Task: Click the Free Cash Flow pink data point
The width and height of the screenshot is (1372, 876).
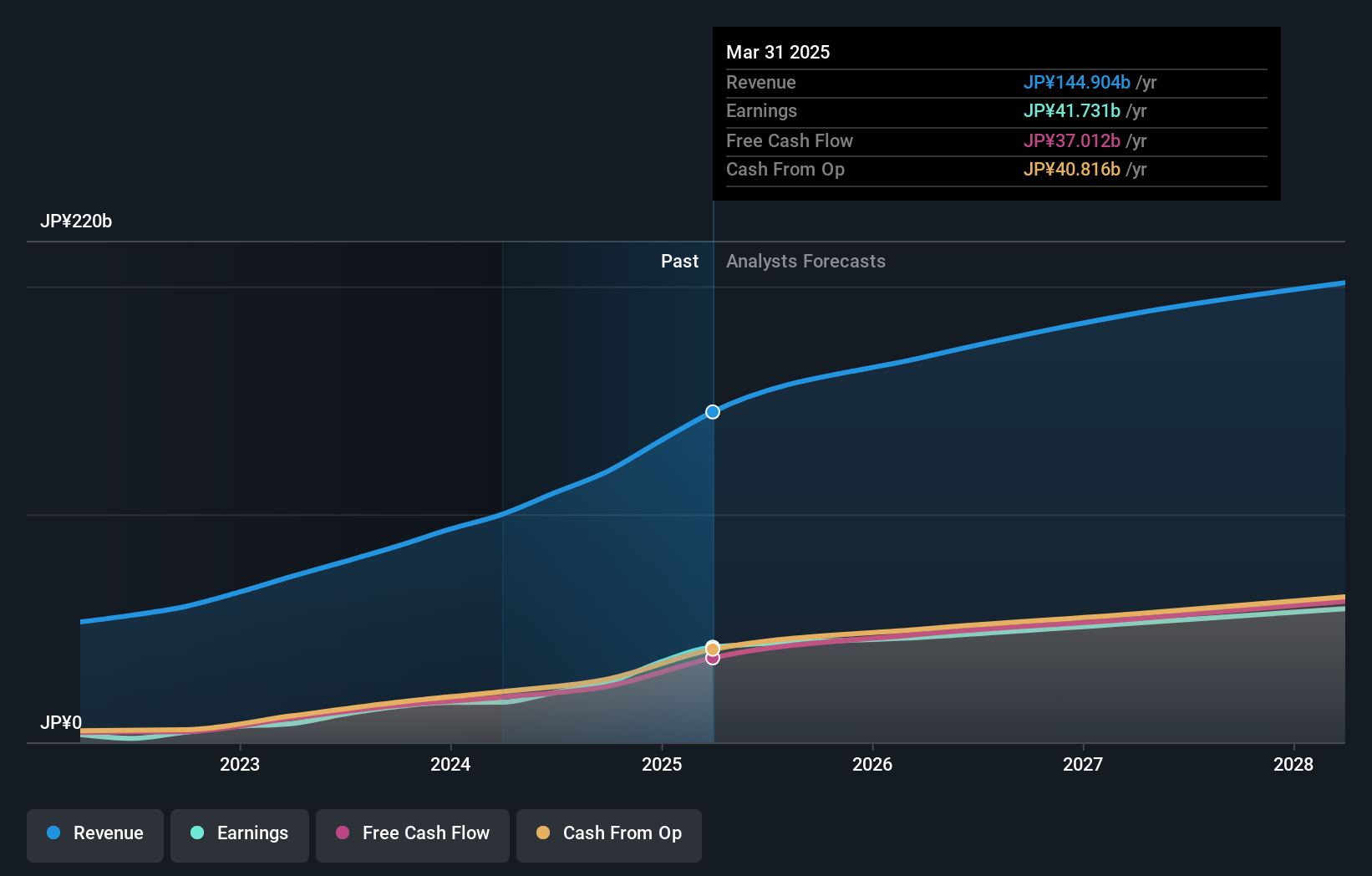Action: (713, 659)
